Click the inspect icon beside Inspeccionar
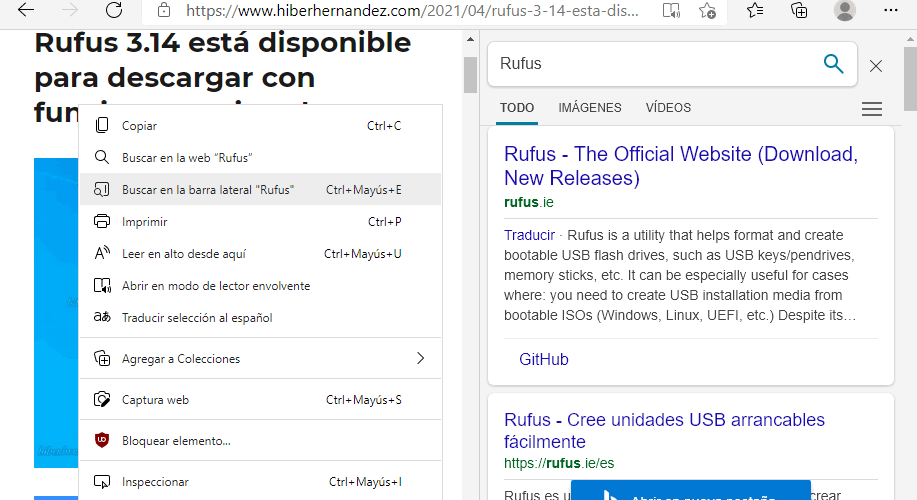This screenshot has width=917, height=500. pyautogui.click(x=102, y=481)
